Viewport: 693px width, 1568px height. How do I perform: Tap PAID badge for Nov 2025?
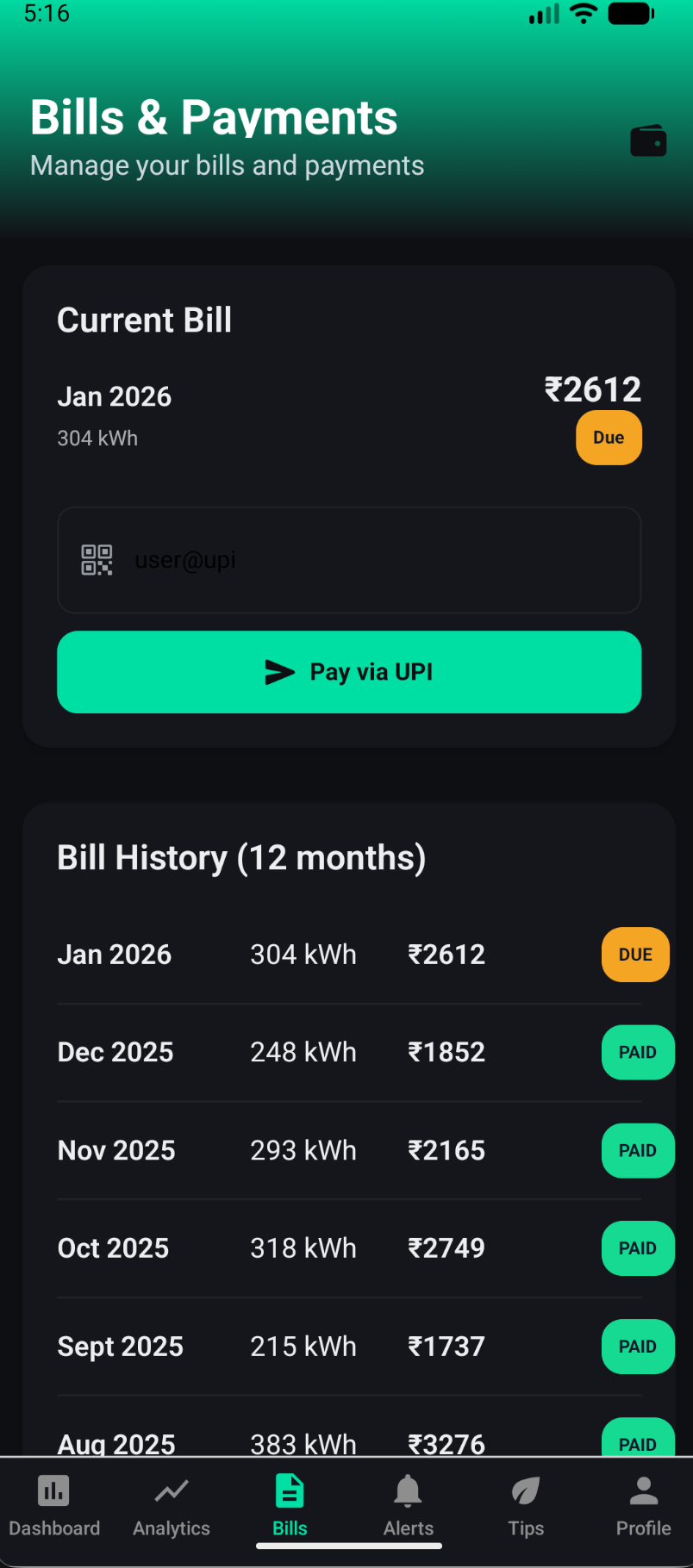[x=637, y=1150]
